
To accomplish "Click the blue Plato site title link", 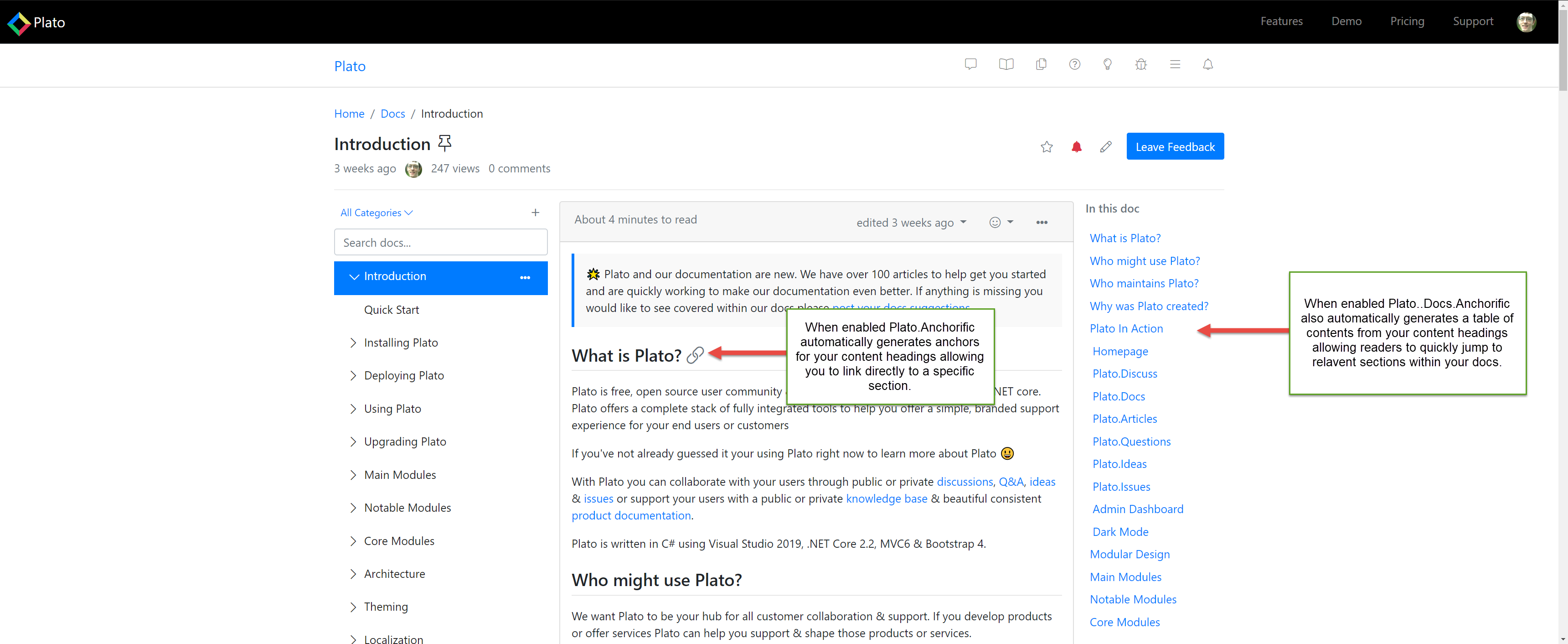I will (350, 67).
